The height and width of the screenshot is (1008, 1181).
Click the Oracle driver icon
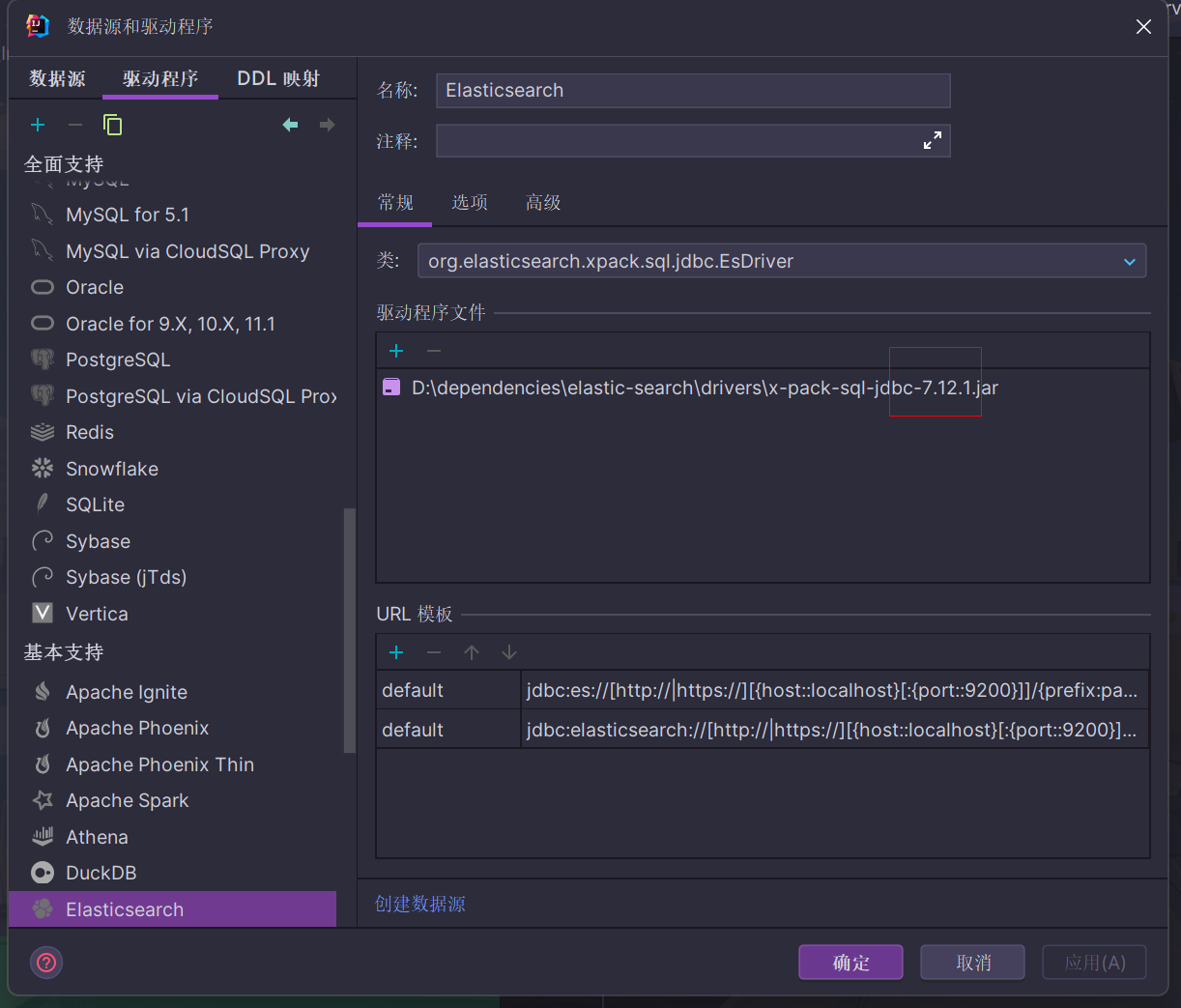click(43, 287)
